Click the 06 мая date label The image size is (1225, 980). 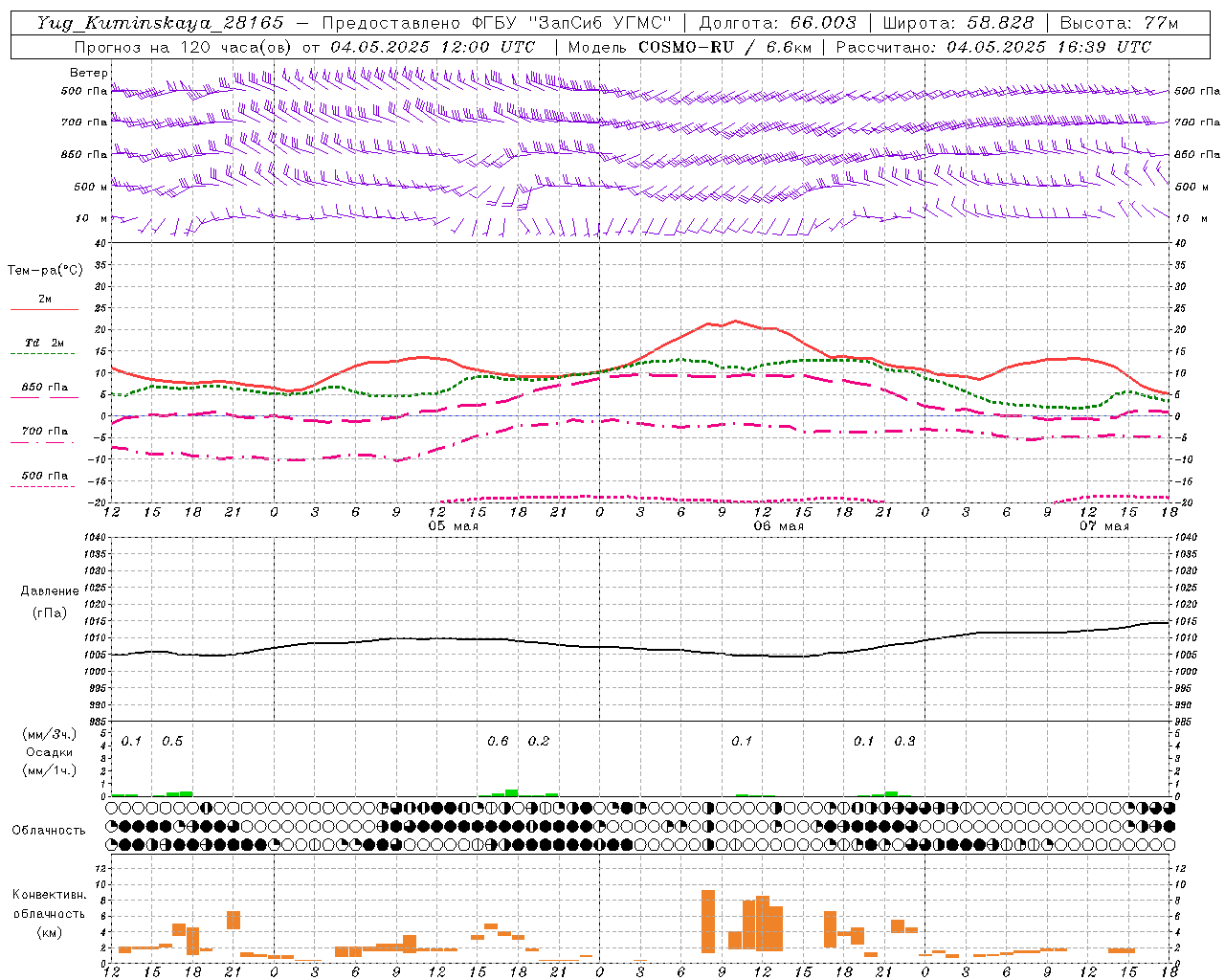779,526
